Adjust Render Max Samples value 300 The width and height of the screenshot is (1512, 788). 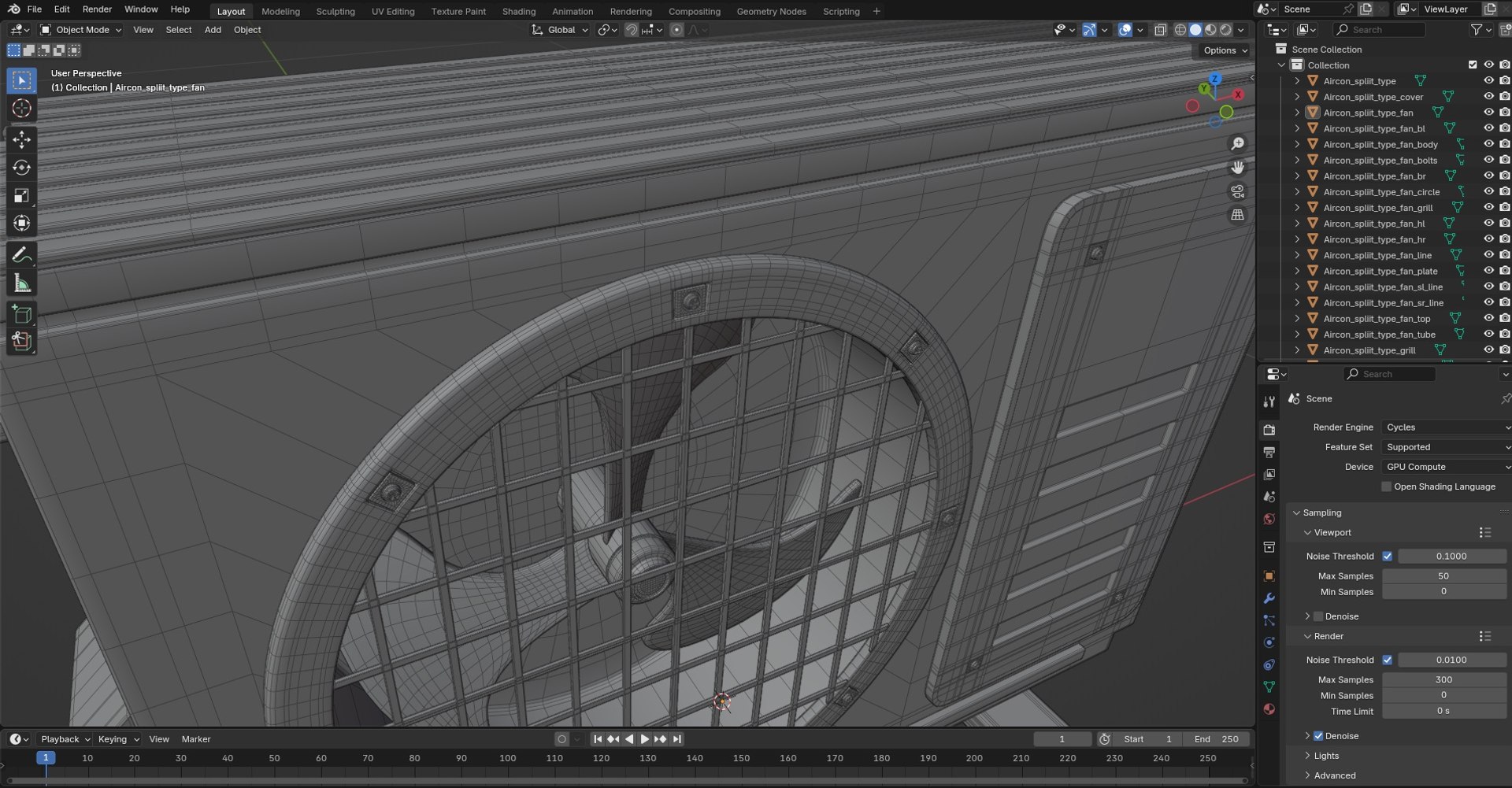1443,680
